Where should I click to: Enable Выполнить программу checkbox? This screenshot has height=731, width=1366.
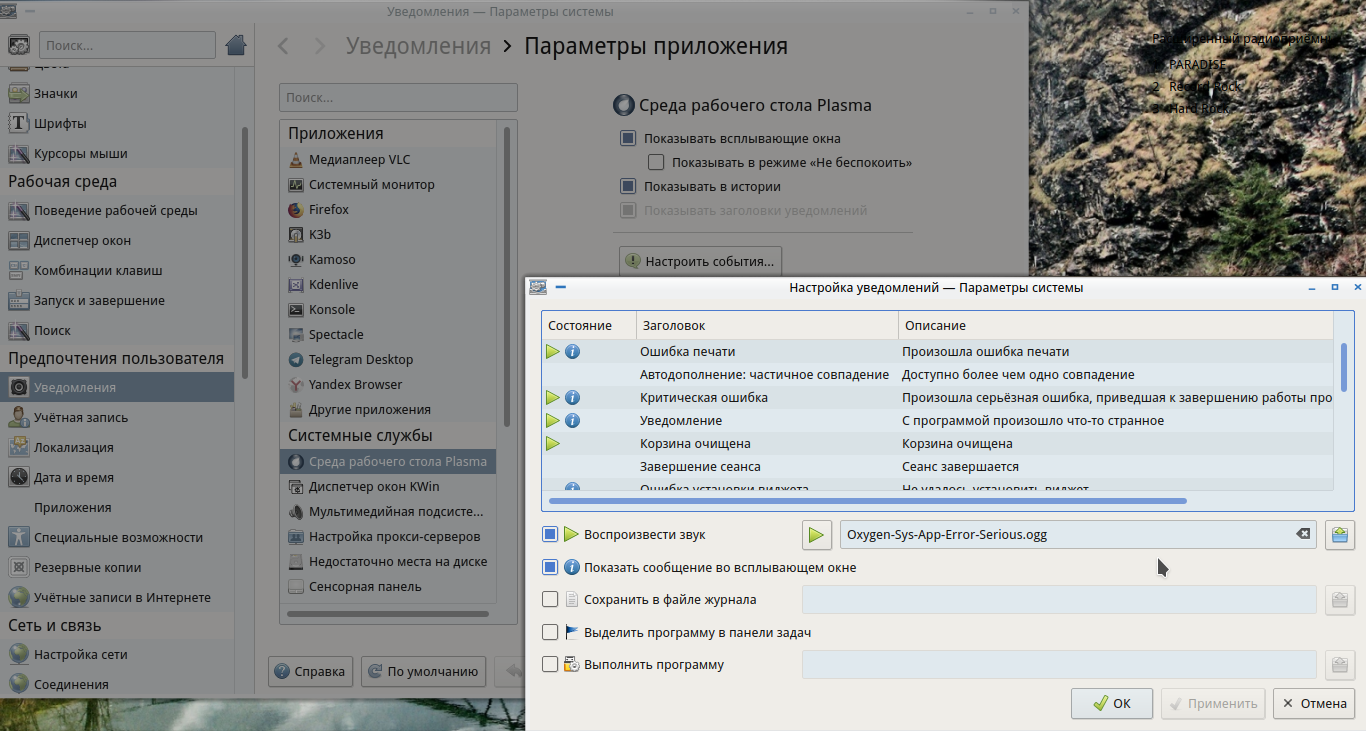(550, 665)
